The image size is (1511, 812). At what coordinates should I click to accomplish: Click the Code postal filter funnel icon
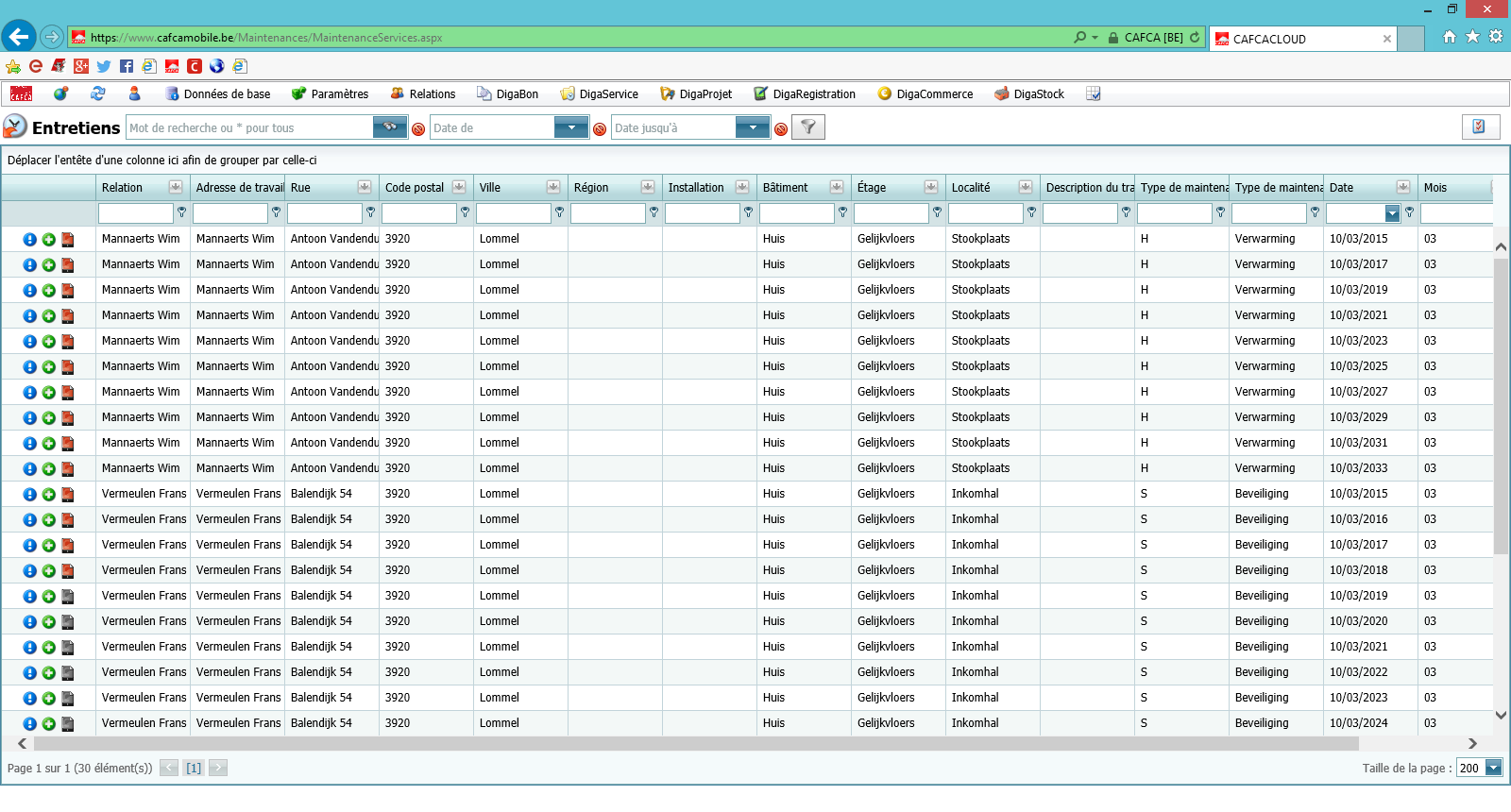coord(465,212)
